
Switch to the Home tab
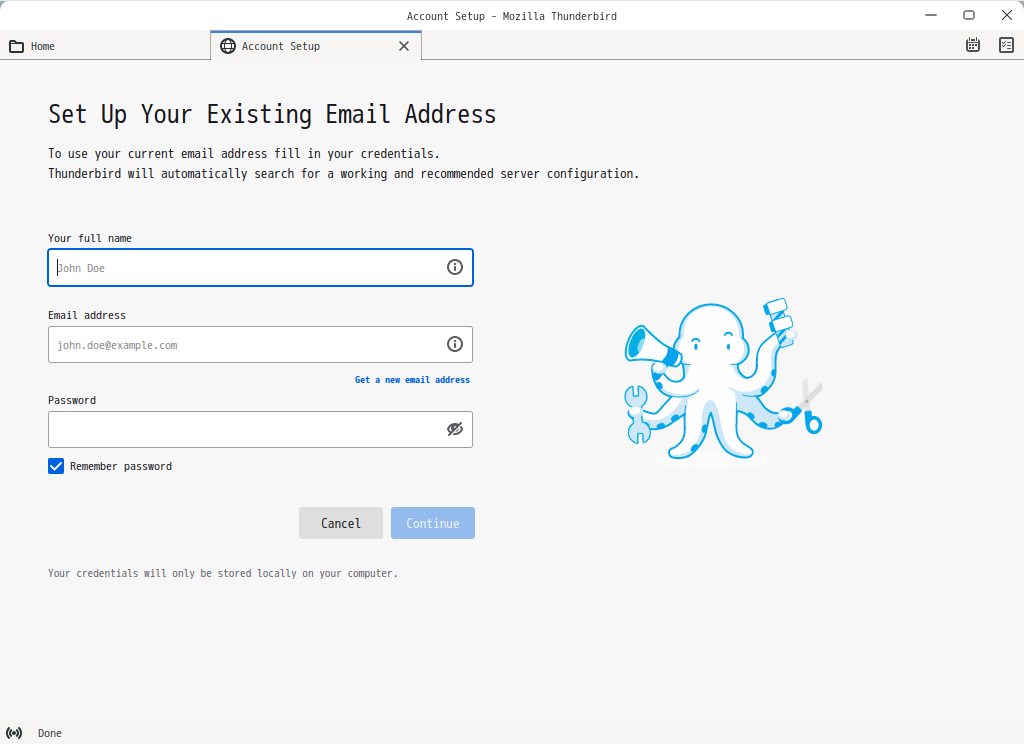pos(105,46)
